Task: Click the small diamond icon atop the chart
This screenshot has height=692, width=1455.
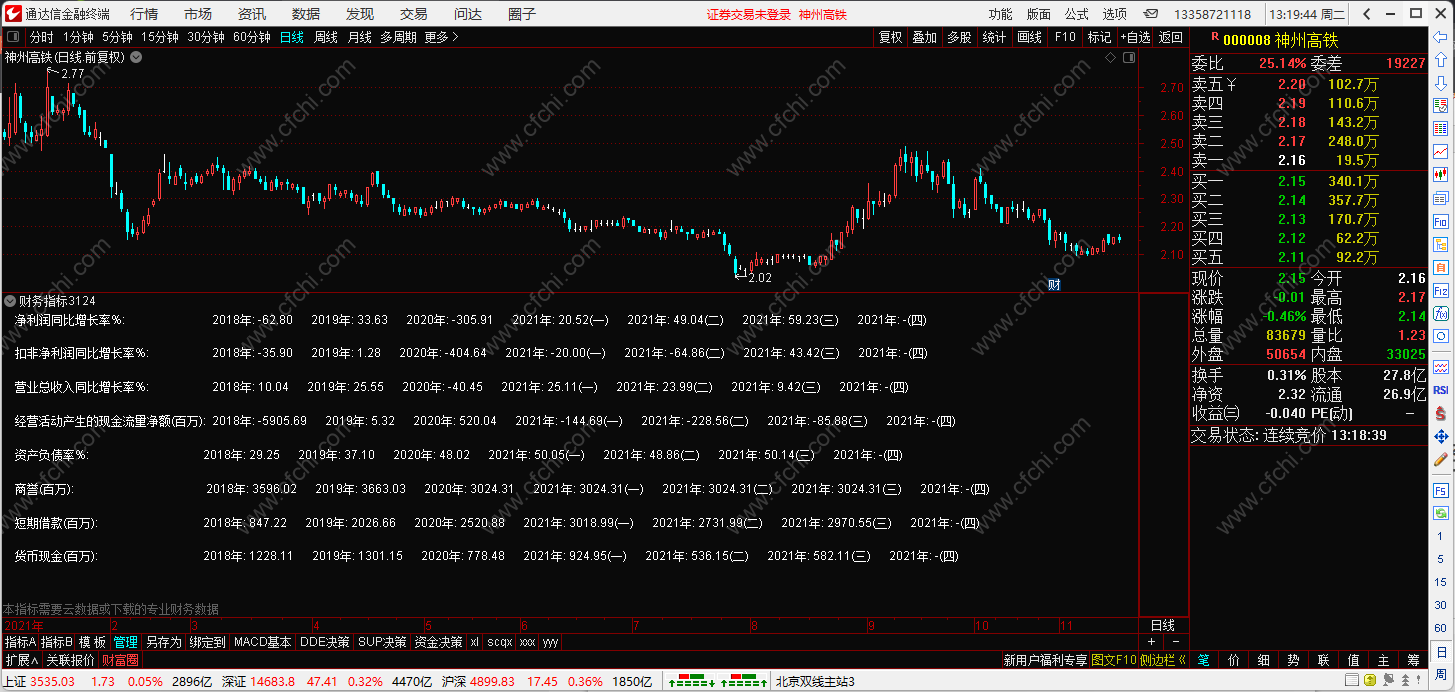Action: (1110, 58)
